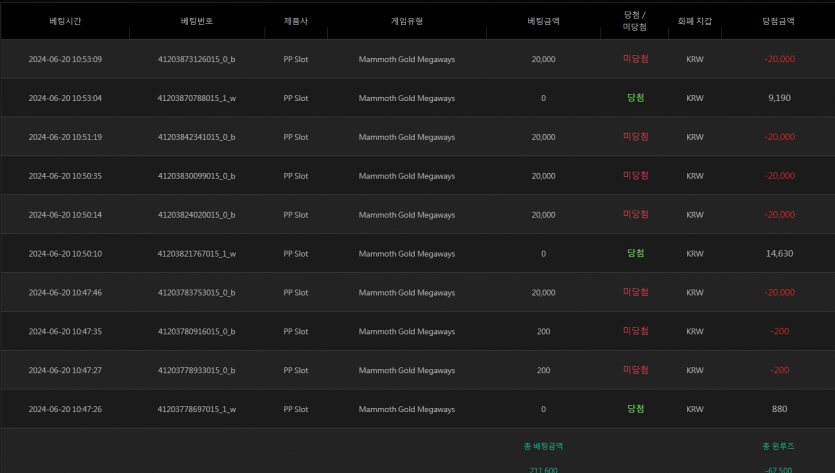Image resolution: width=835 pixels, height=473 pixels.
Task: Click the 총 윈루즈 total label
Action: [778, 446]
